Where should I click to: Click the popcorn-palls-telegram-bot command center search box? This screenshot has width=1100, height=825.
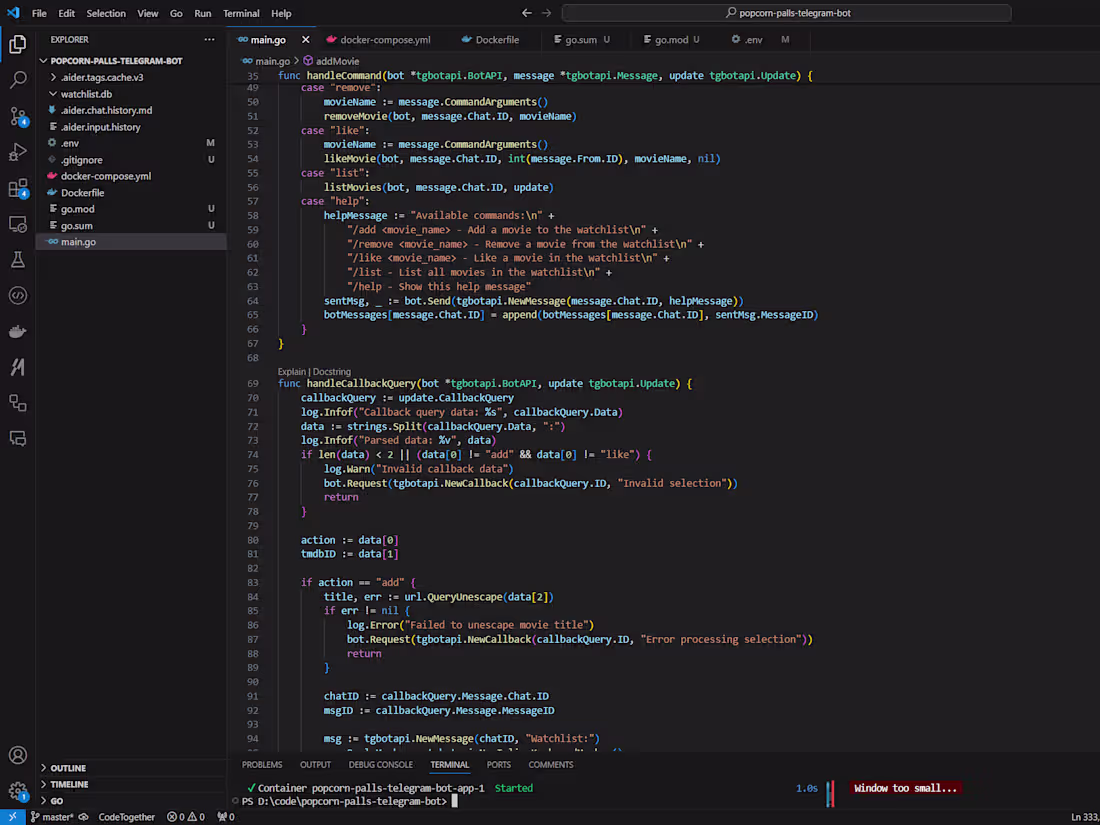coord(786,13)
